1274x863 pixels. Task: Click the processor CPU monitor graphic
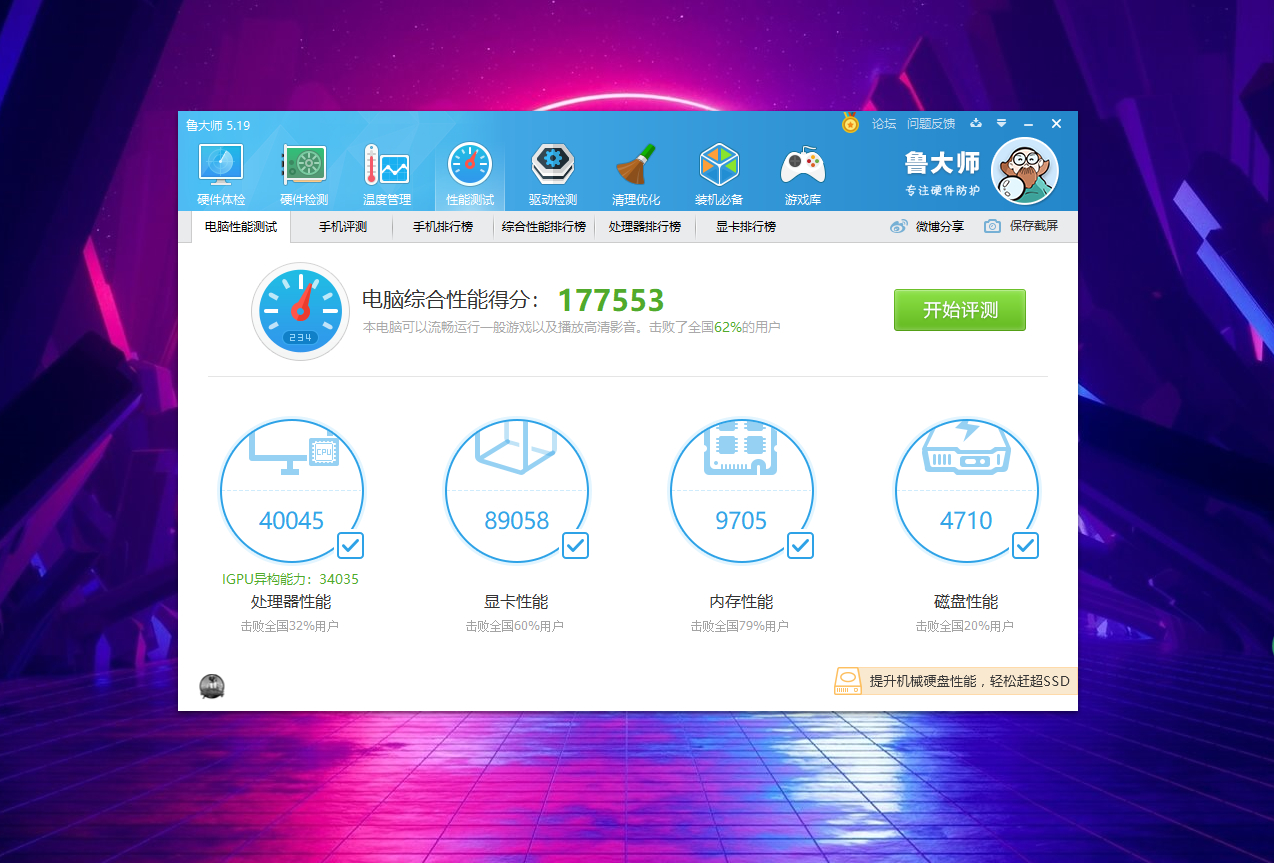pos(293,453)
